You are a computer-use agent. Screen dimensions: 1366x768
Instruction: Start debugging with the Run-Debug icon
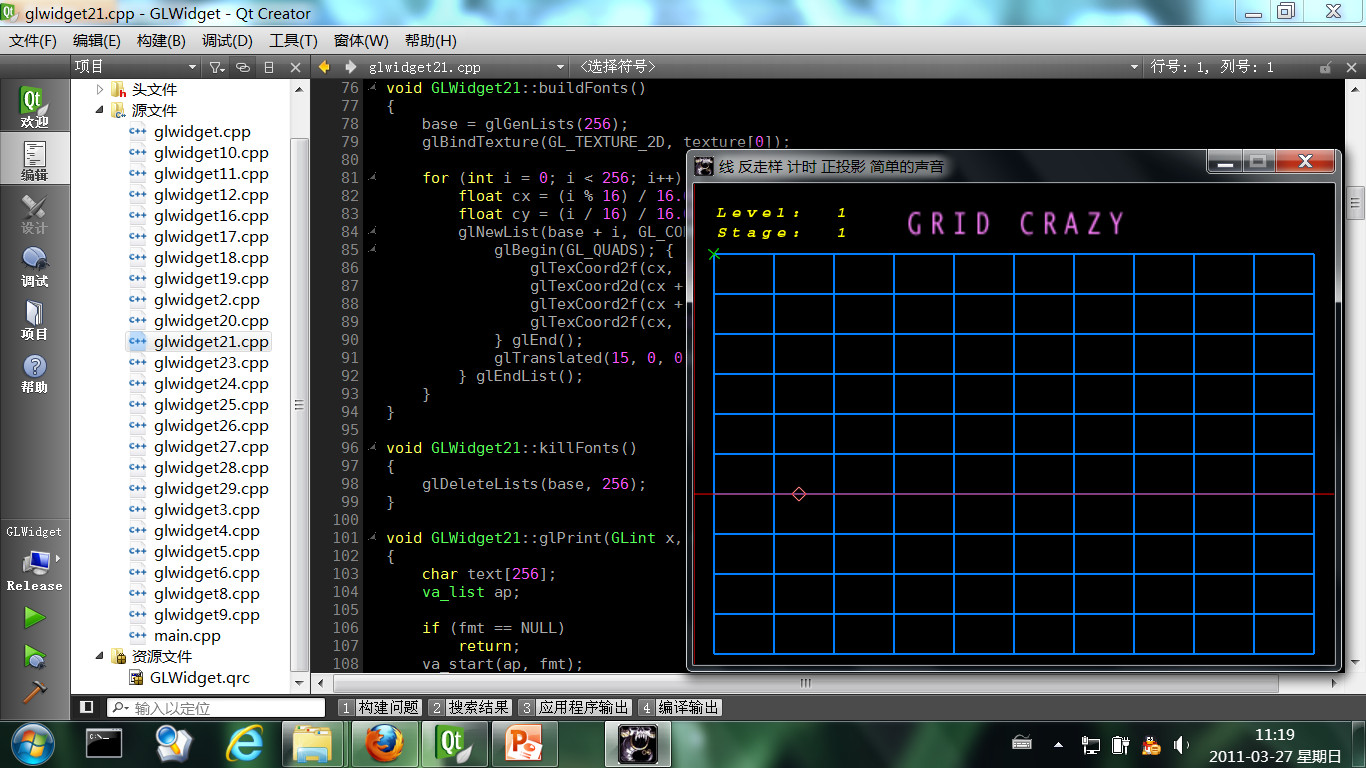click(35, 656)
